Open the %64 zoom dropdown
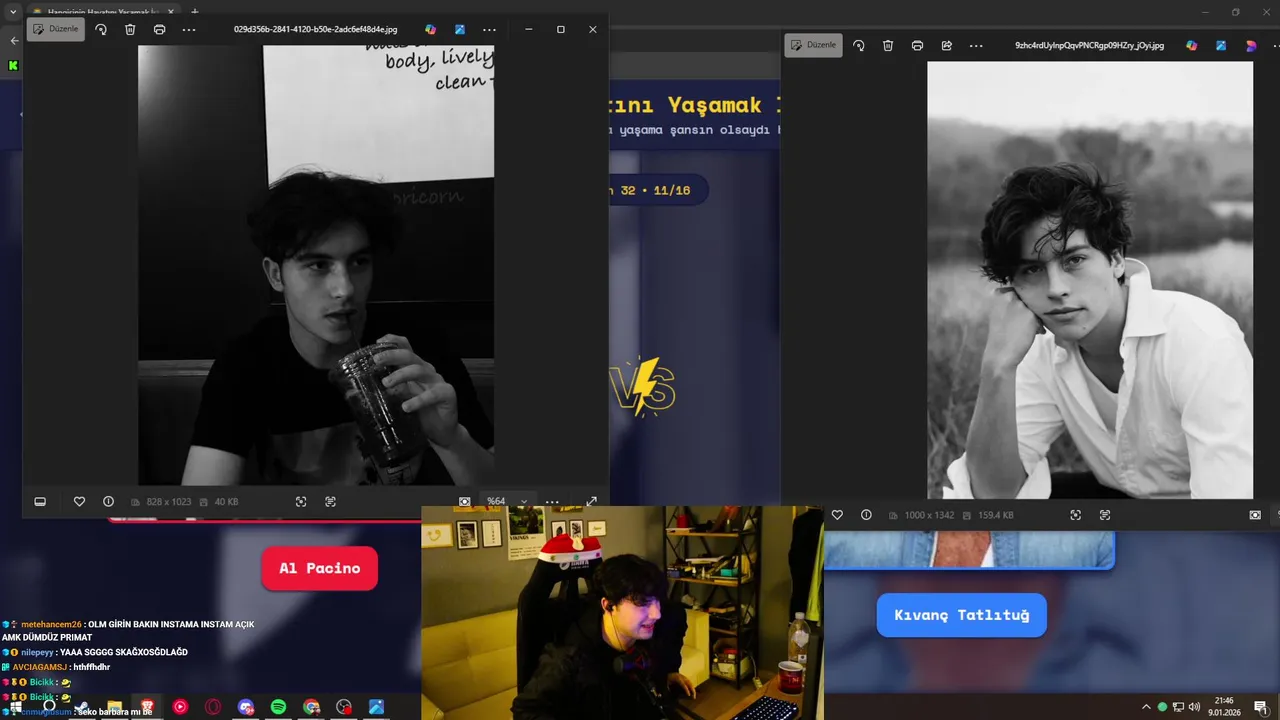The width and height of the screenshot is (1280, 720). click(507, 501)
